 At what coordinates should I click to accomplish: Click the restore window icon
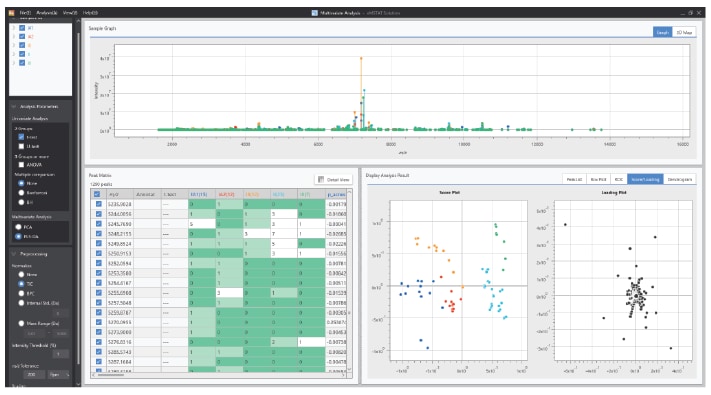coord(691,13)
